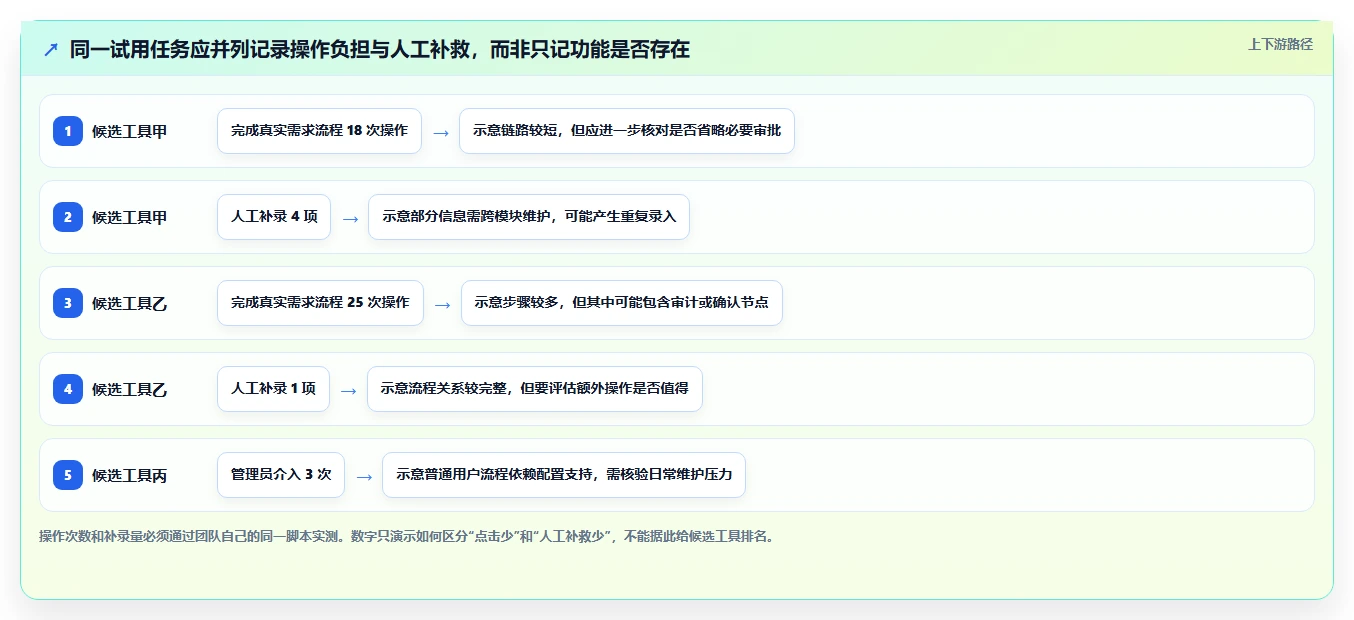Screen dimensions: 1354x620
Task: Click the 完成真实需求流程 25 次操作 chip
Action: pos(320,303)
